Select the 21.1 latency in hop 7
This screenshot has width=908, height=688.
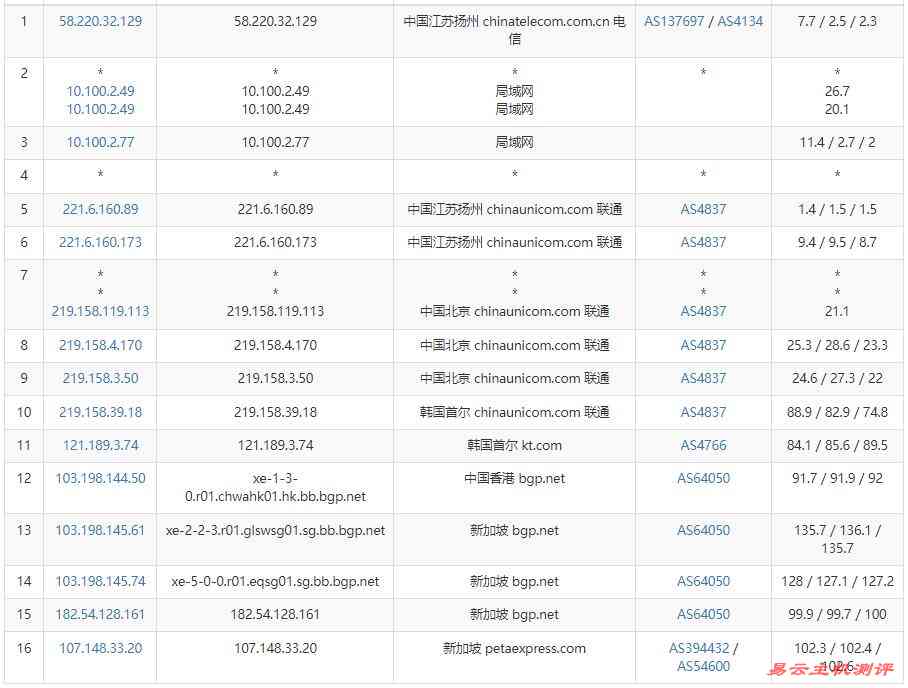(x=837, y=312)
